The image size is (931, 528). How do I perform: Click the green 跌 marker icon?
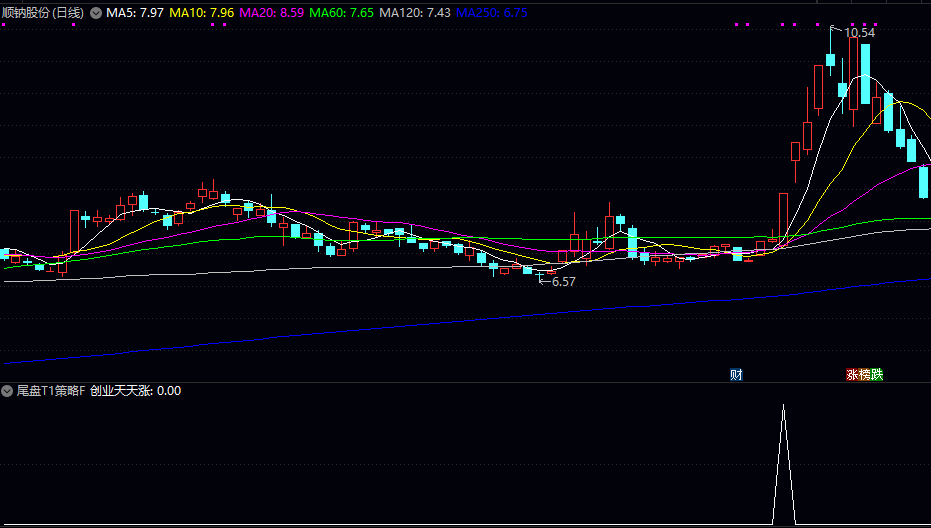[x=877, y=375]
